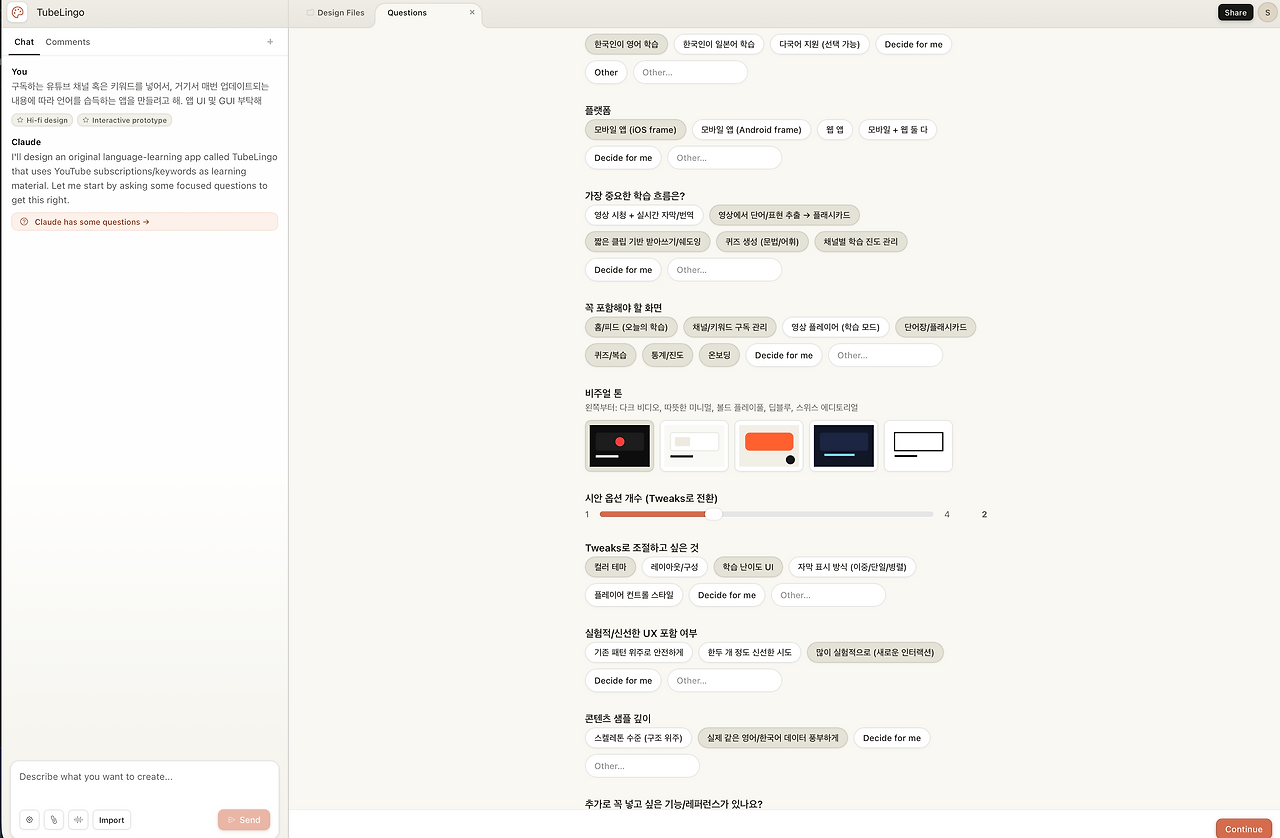Attach a file with the paperclip icon
The height and width of the screenshot is (838, 1280).
54,820
